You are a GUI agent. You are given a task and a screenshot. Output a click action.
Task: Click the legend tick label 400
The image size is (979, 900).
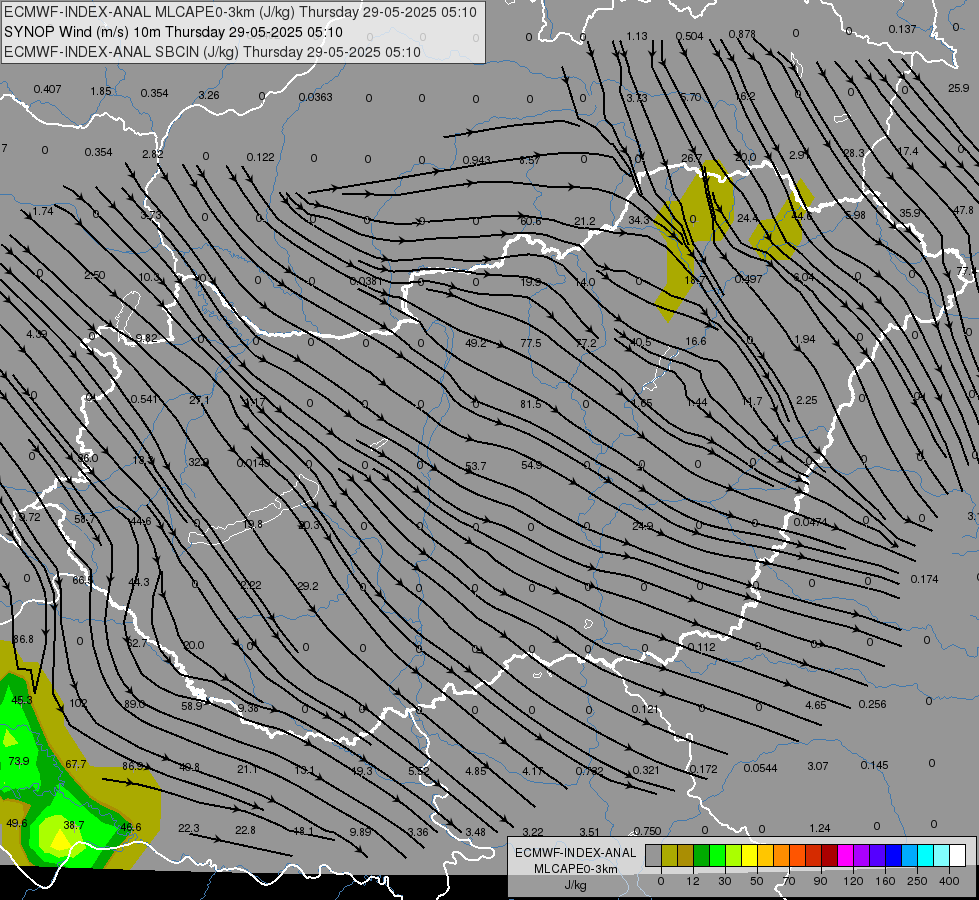[x=949, y=881]
